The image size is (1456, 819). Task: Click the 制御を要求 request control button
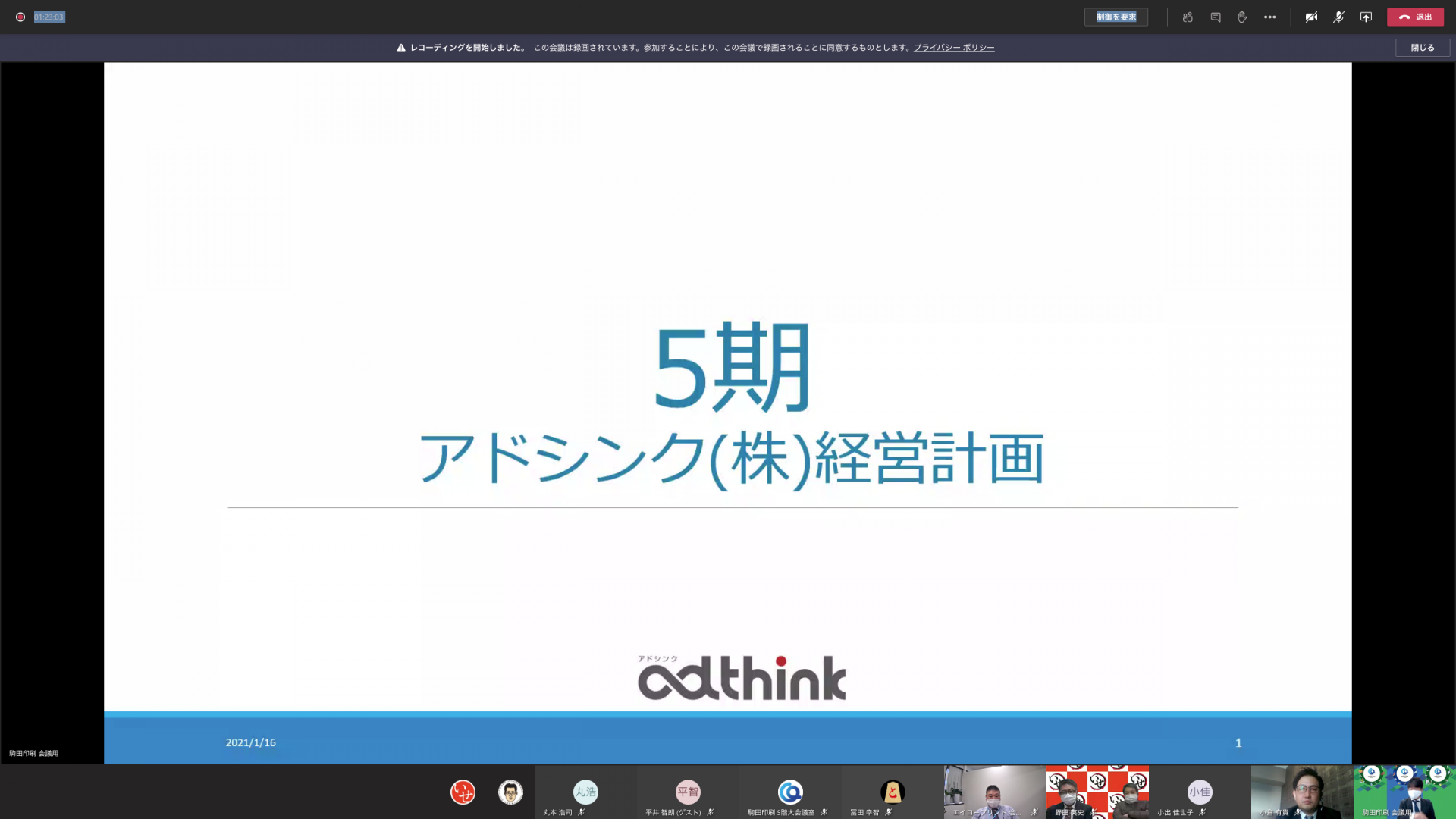(x=1116, y=17)
